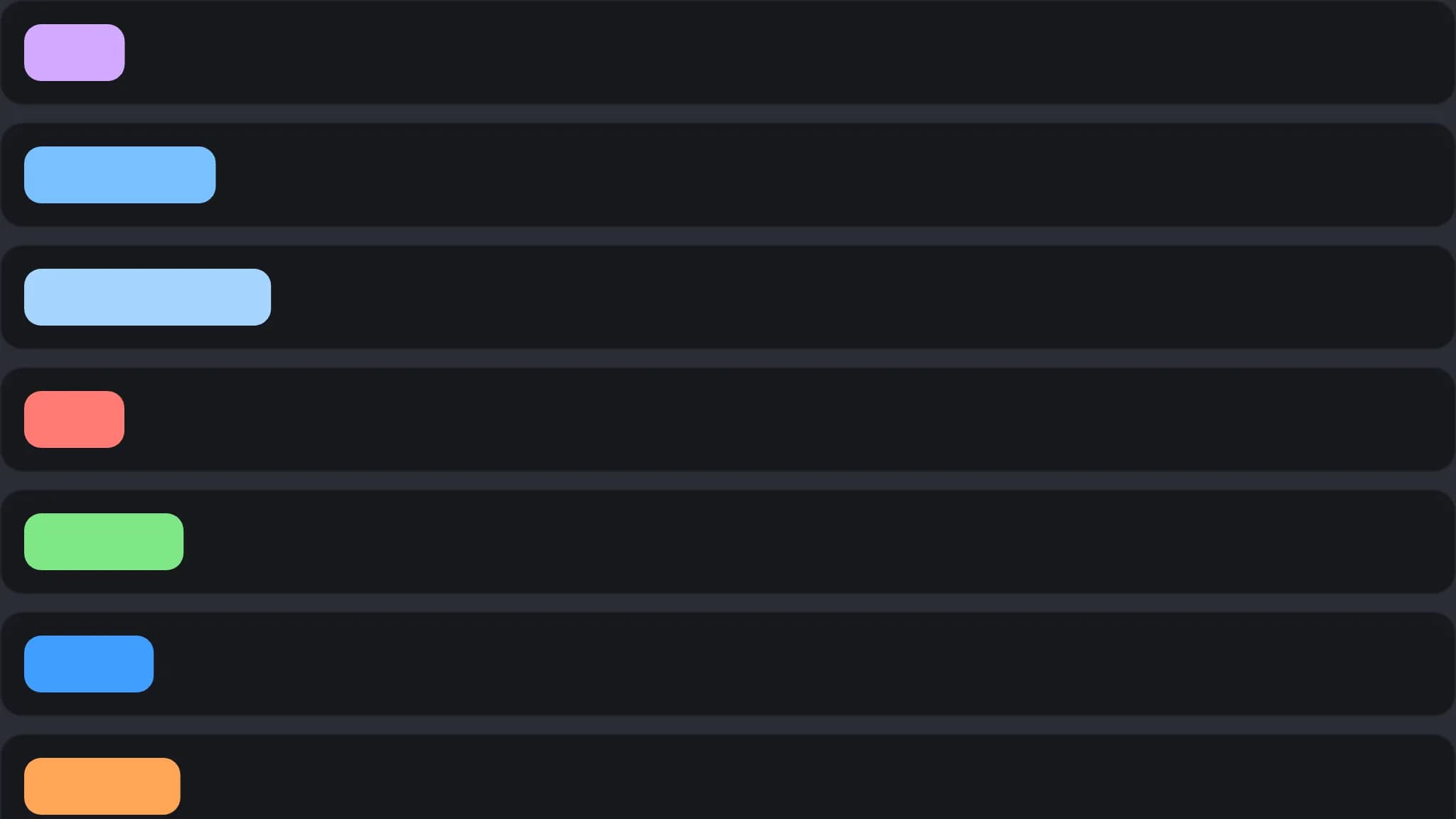Choose the mint green label chip
This screenshot has height=819, width=1456.
(x=104, y=542)
